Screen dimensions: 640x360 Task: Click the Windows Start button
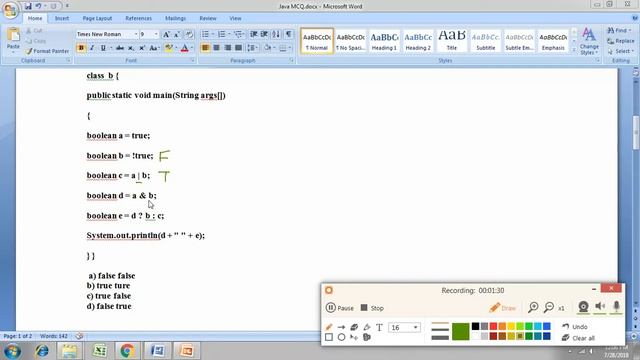click(12, 351)
